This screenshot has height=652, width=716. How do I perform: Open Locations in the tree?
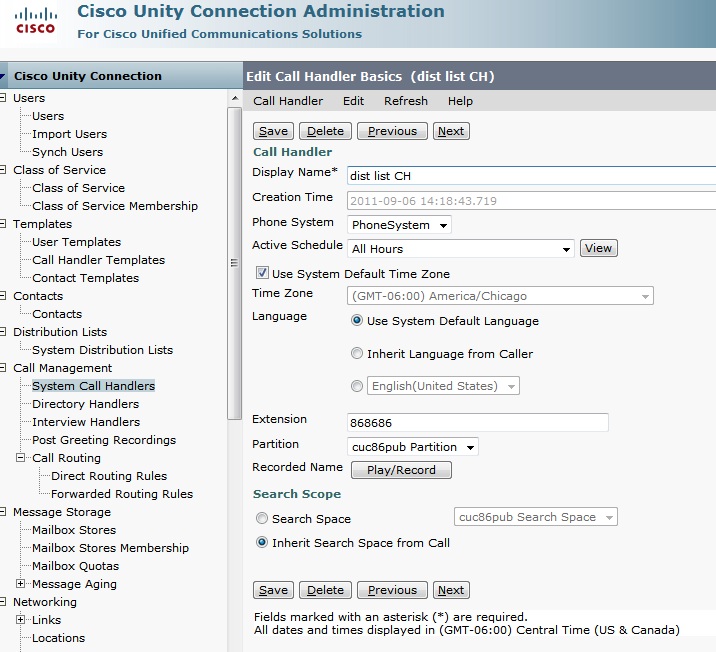(x=58, y=638)
